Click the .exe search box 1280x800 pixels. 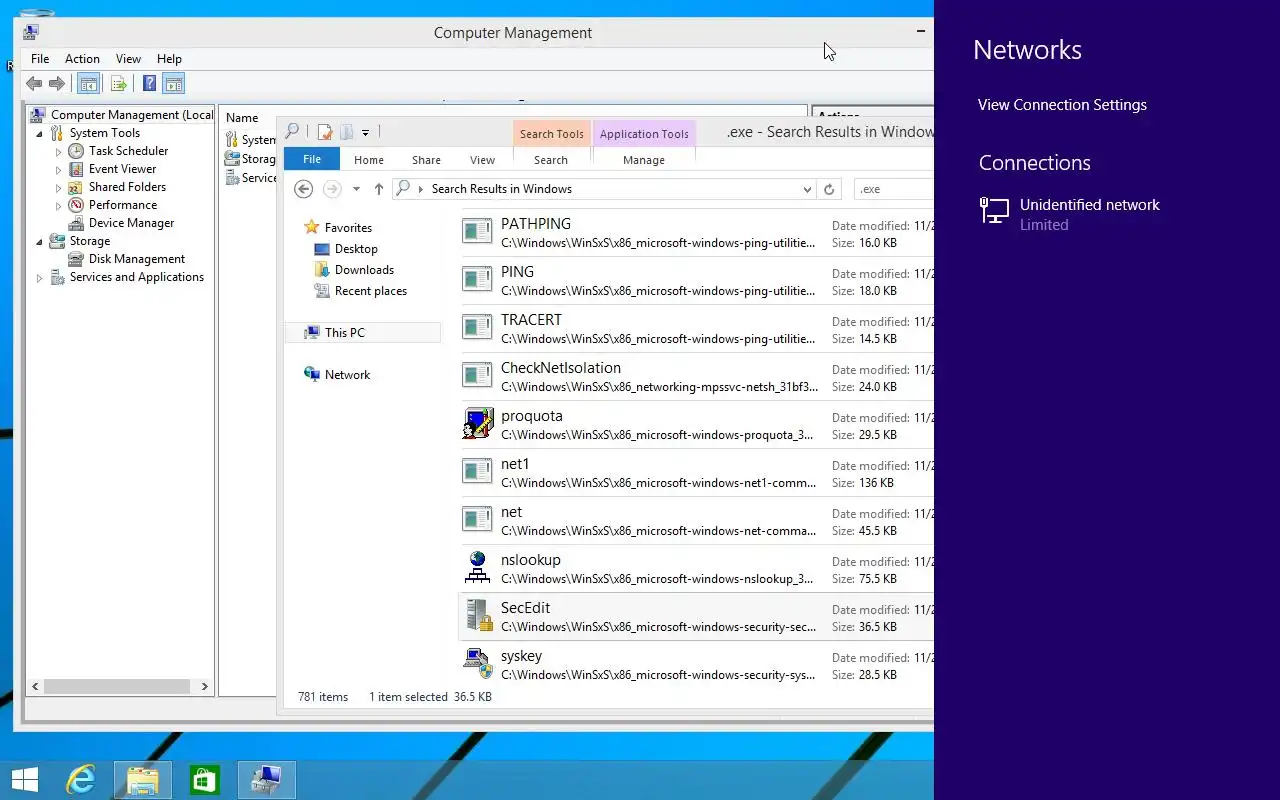click(x=893, y=189)
